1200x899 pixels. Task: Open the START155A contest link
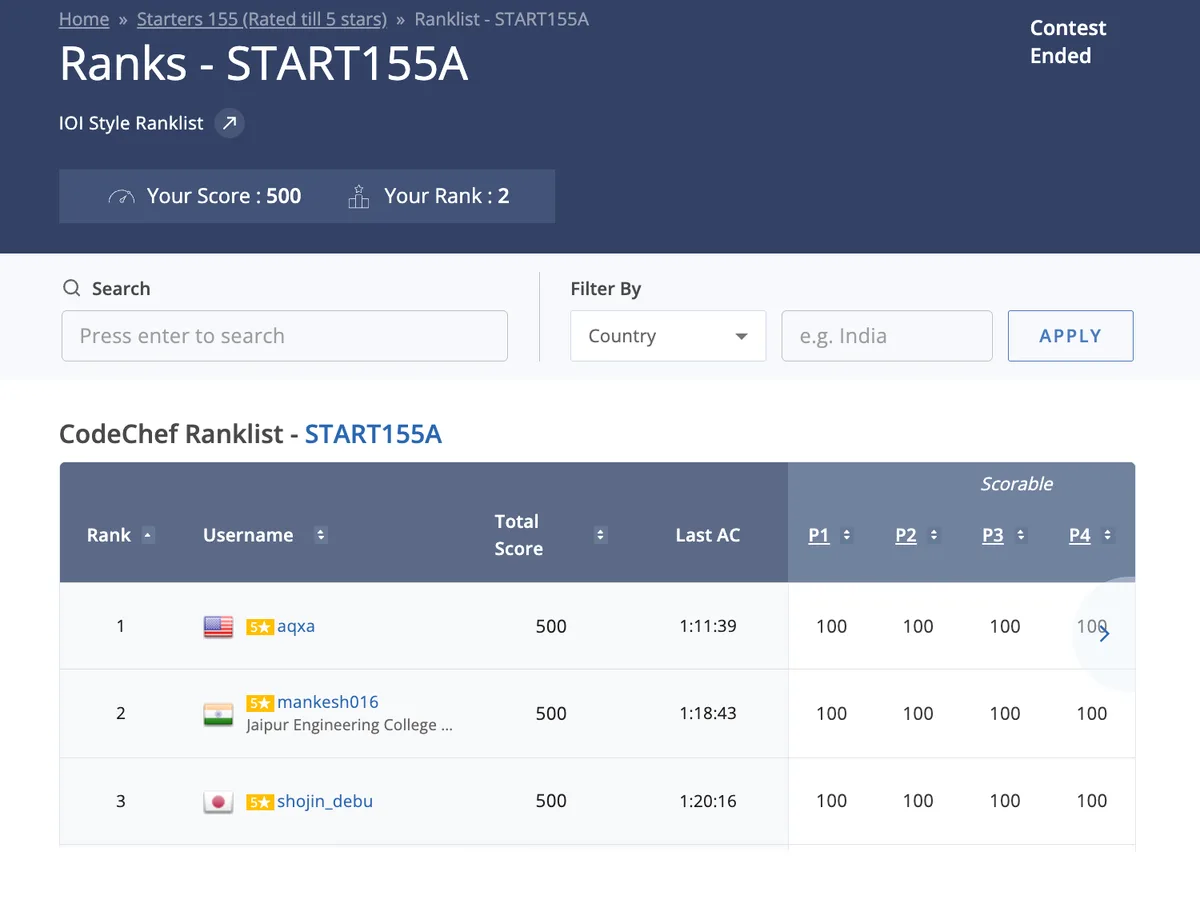coord(373,434)
